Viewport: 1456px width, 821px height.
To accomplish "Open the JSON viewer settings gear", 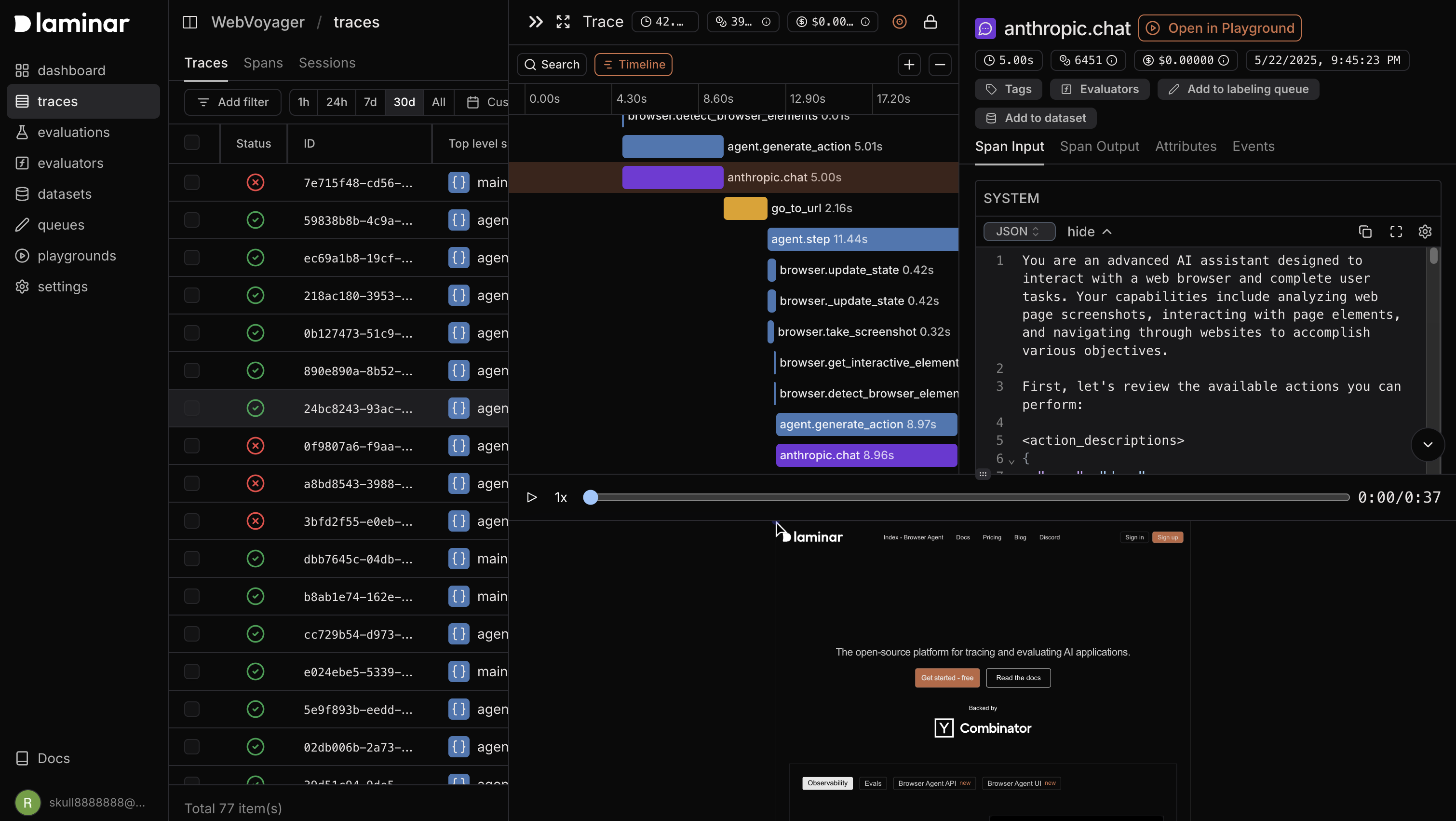I will [1425, 231].
